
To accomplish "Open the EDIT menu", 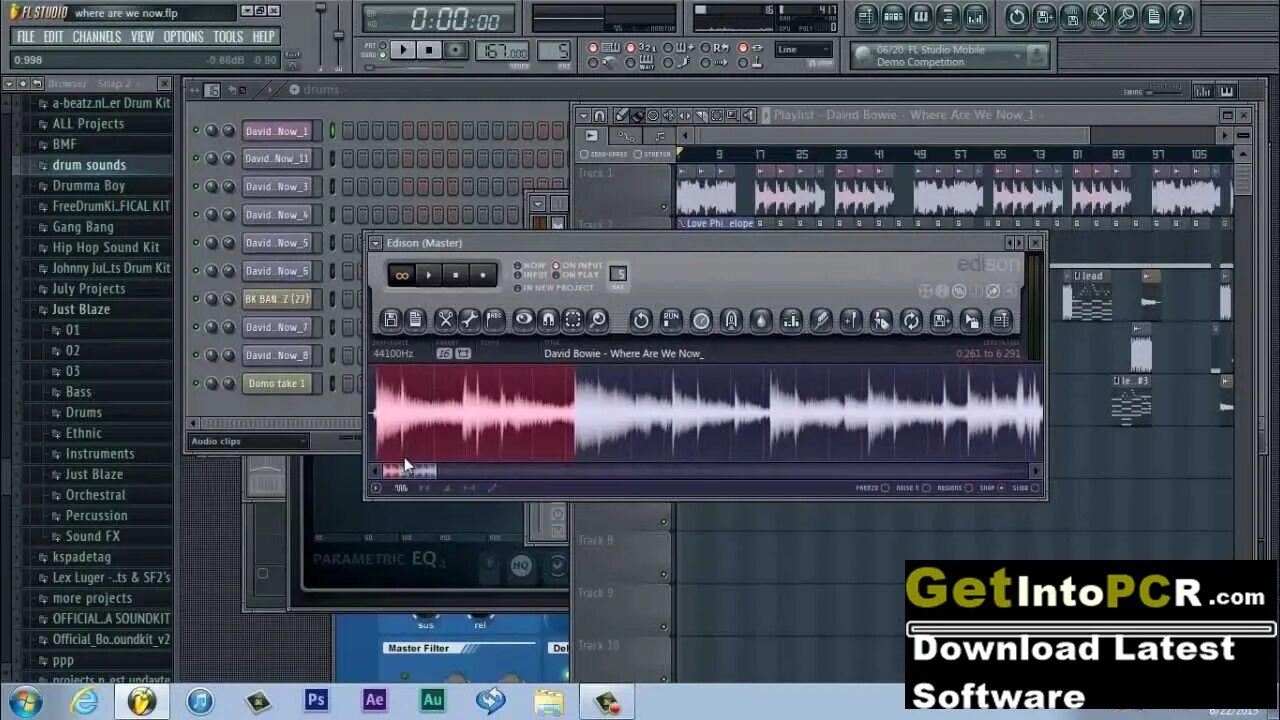I will 53,37.
